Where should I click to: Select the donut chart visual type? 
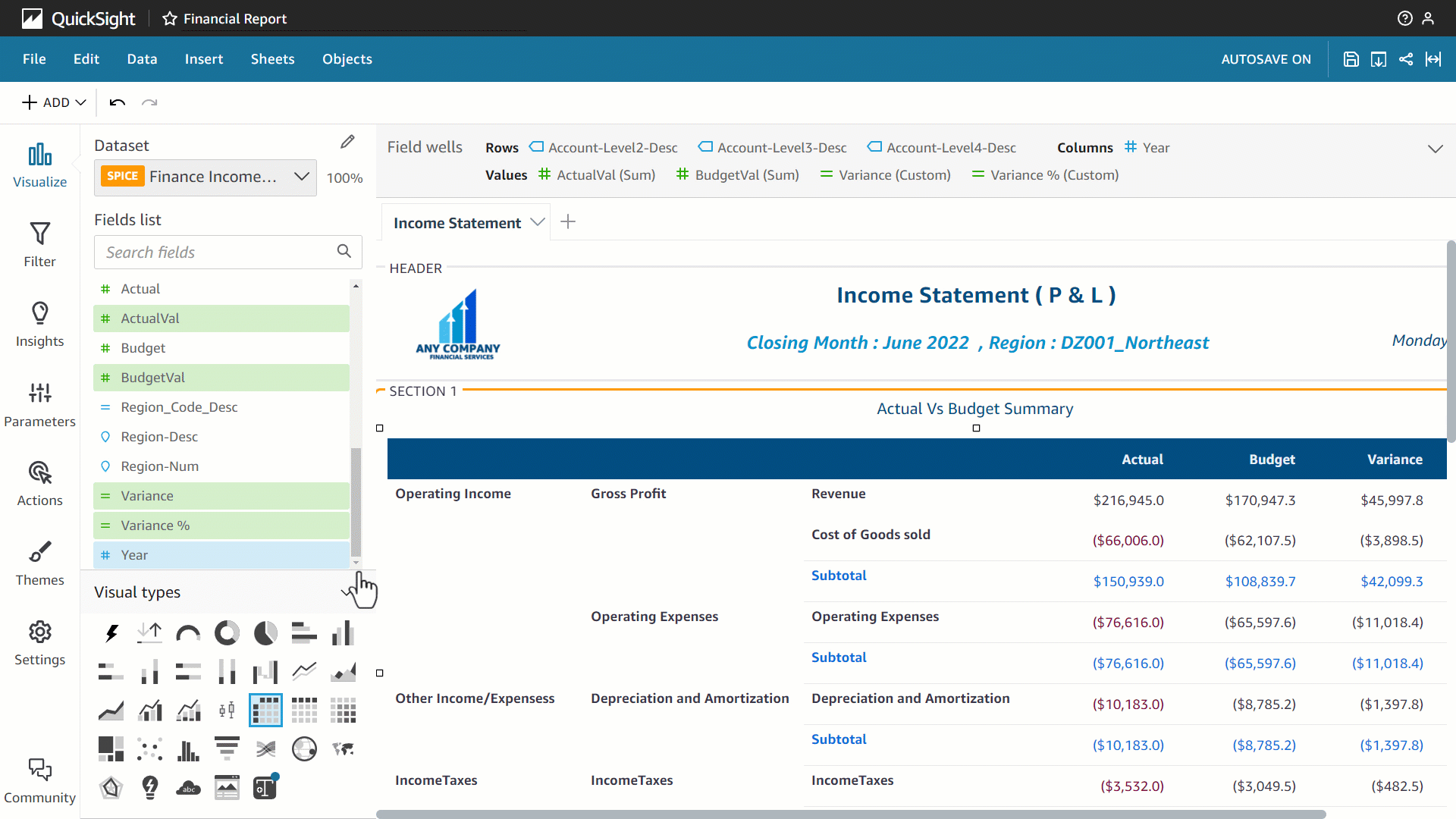coord(227,632)
